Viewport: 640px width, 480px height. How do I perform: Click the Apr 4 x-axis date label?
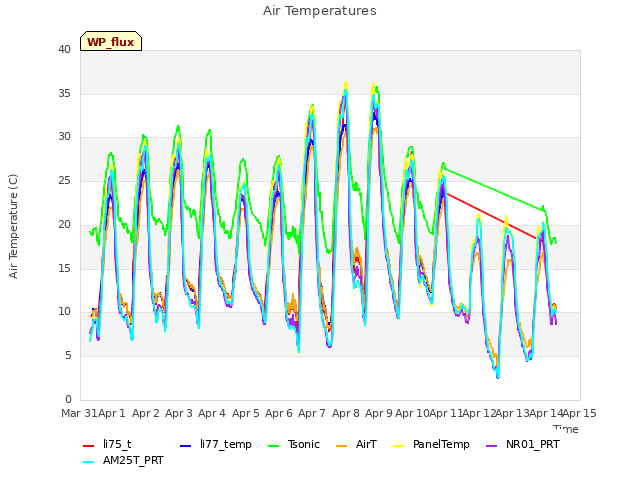pos(212,413)
